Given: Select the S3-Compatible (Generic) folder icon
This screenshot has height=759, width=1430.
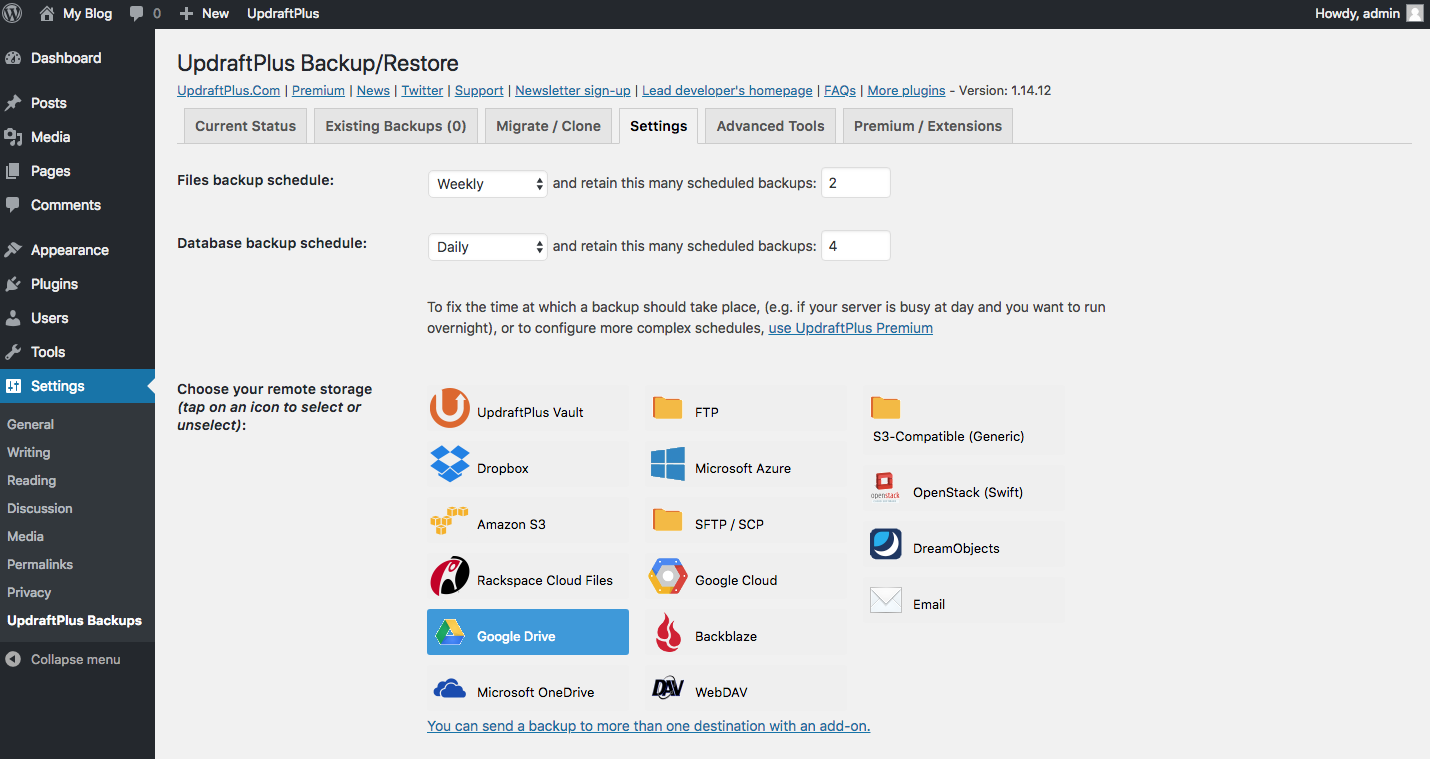Looking at the screenshot, I should (x=885, y=407).
